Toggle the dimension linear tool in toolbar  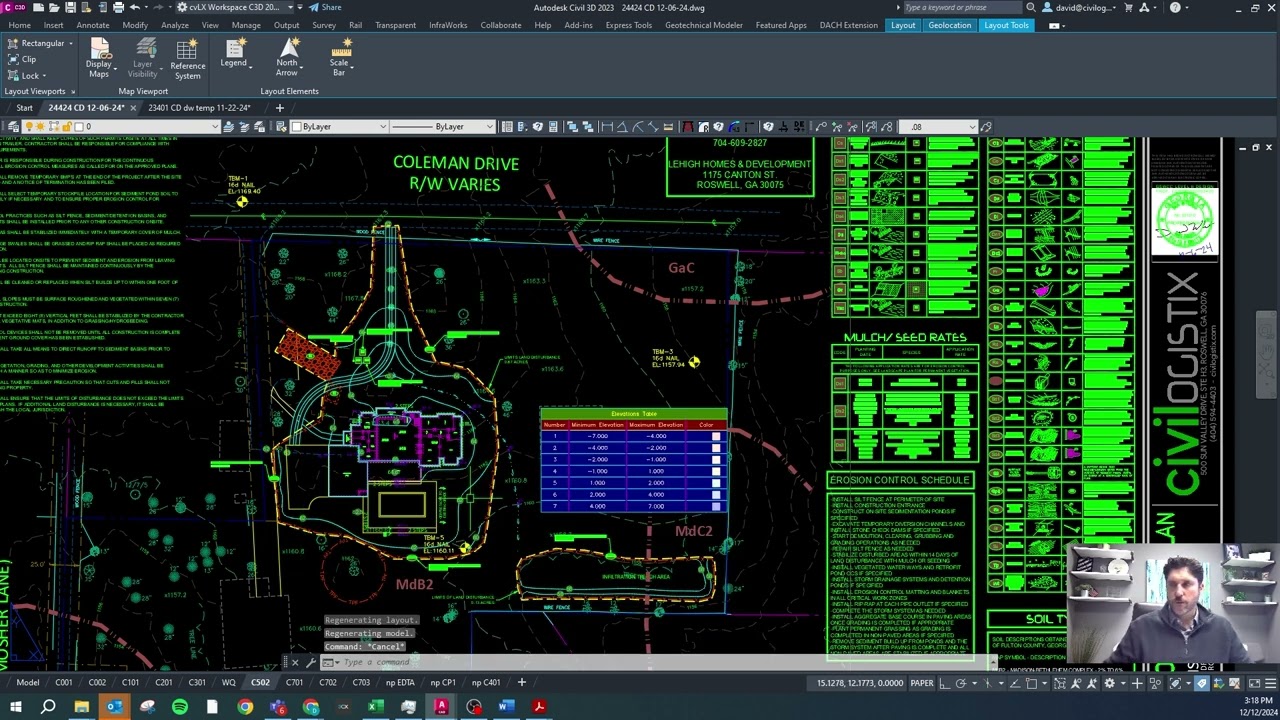click(606, 127)
